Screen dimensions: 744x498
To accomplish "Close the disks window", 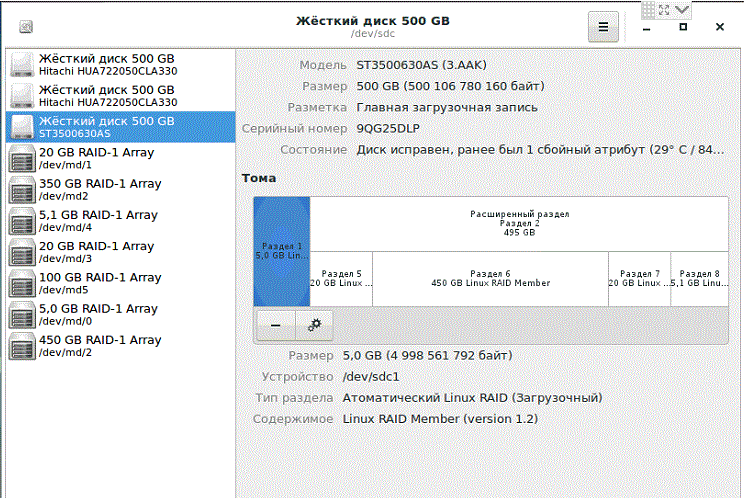I will pos(720,27).
